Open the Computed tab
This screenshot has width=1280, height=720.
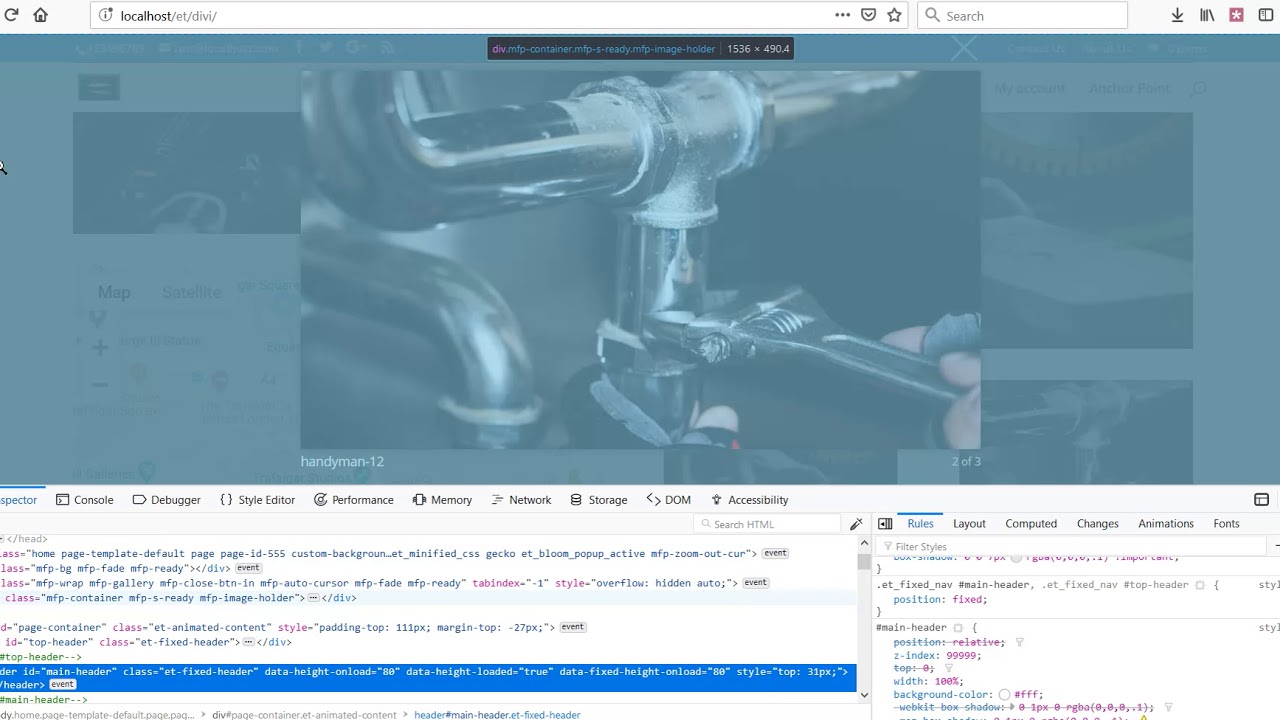(1031, 524)
